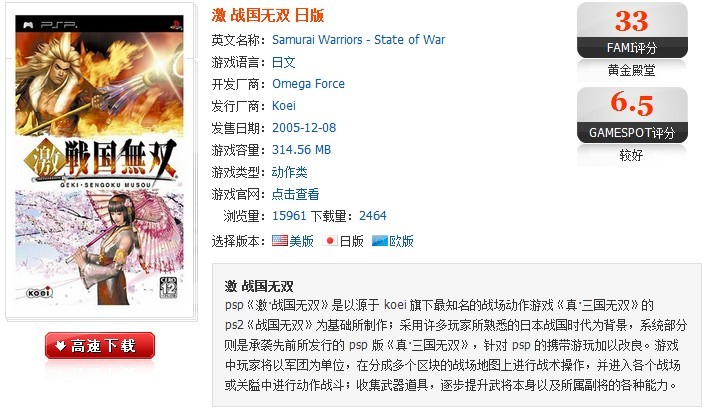Click the 日文 language link

click(284, 62)
